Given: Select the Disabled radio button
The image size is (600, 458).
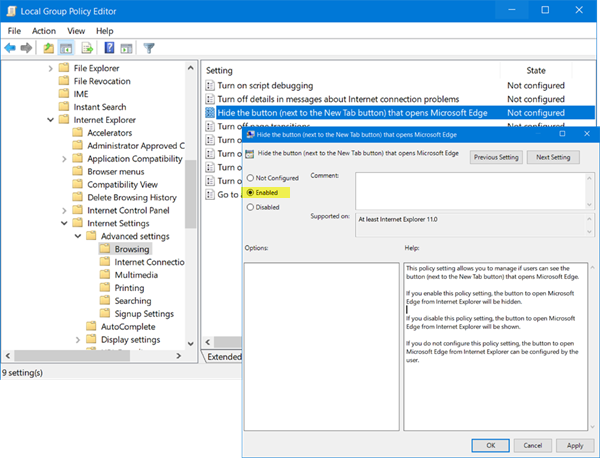Looking at the screenshot, I should pyautogui.click(x=250, y=207).
